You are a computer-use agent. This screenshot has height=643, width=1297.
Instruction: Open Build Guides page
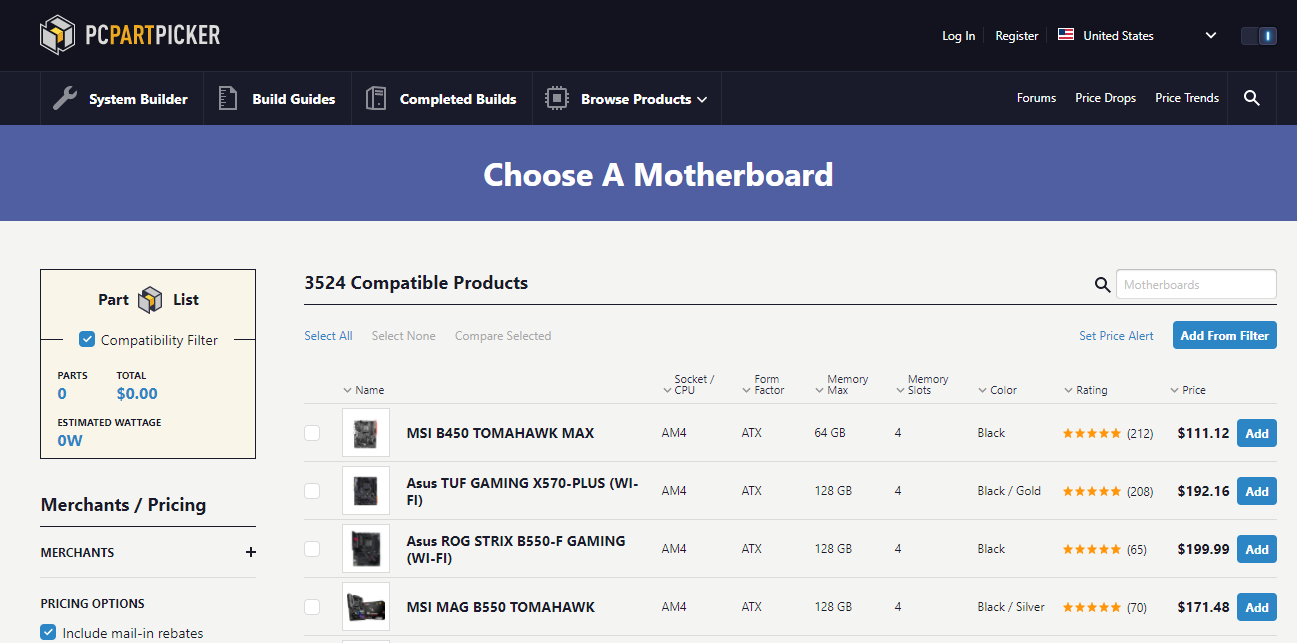(x=294, y=99)
